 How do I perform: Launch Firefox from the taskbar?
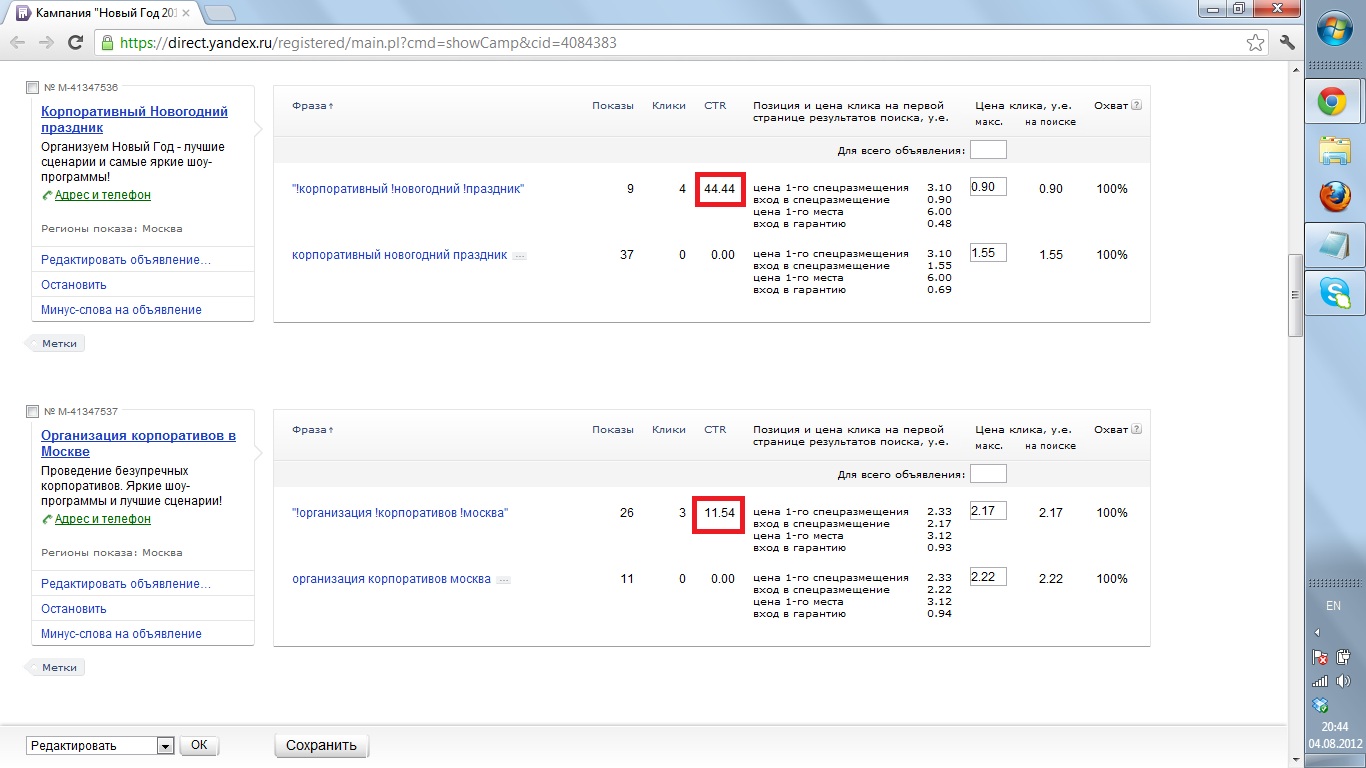tap(1335, 197)
